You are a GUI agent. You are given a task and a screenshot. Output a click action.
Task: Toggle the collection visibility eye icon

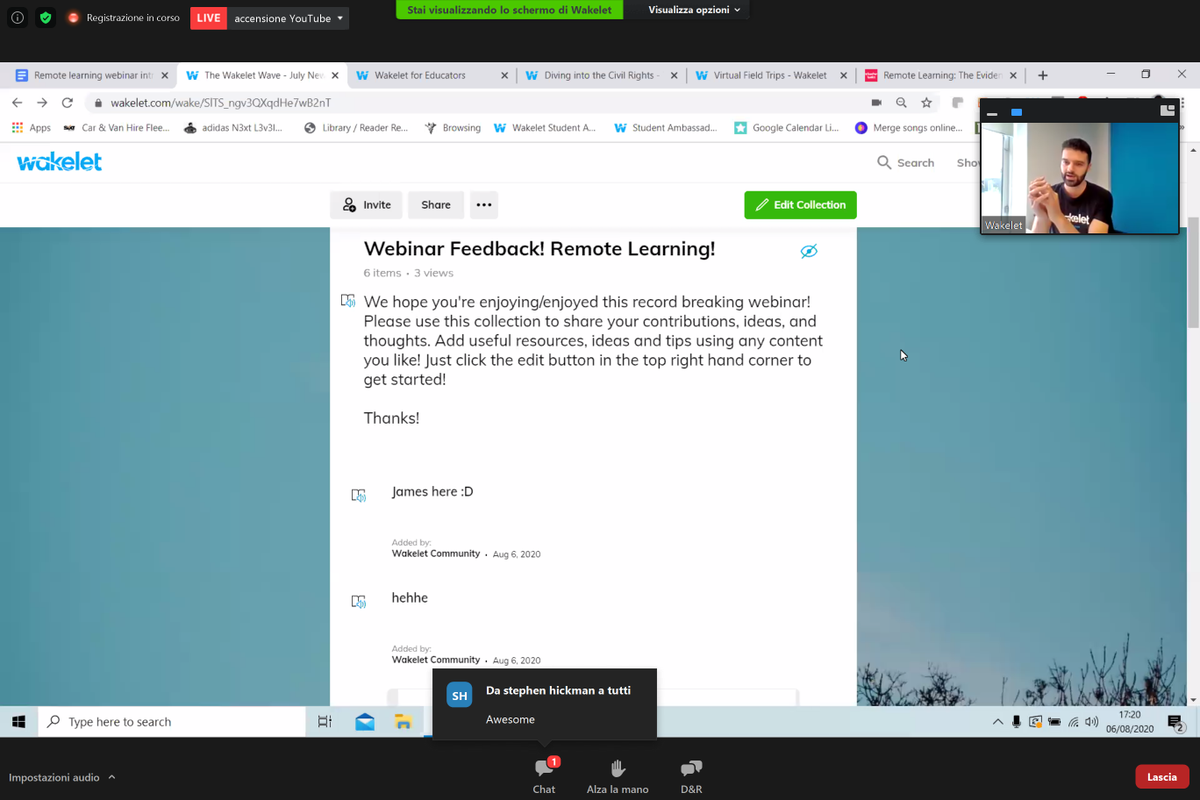[x=809, y=251]
